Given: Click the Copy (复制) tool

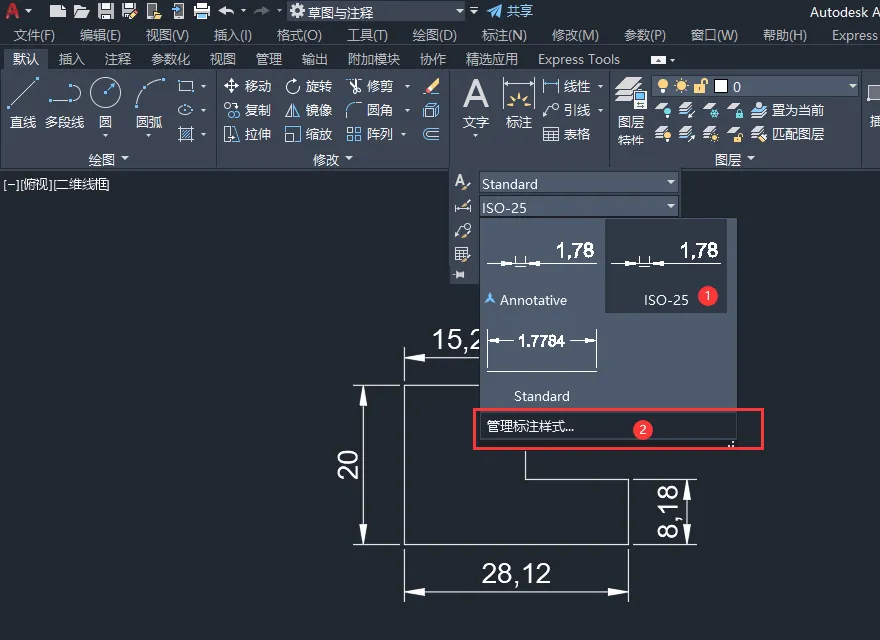Looking at the screenshot, I should [248, 110].
